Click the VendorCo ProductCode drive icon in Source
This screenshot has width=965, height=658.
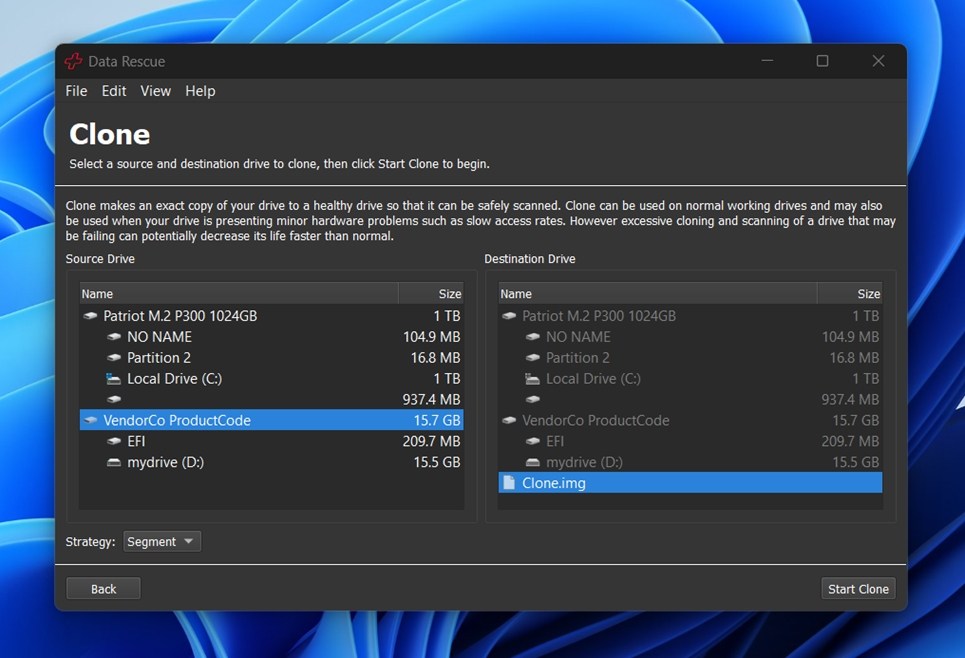91,421
